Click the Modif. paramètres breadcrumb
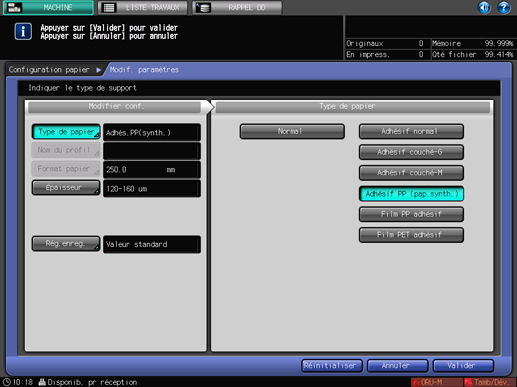 tap(144, 70)
